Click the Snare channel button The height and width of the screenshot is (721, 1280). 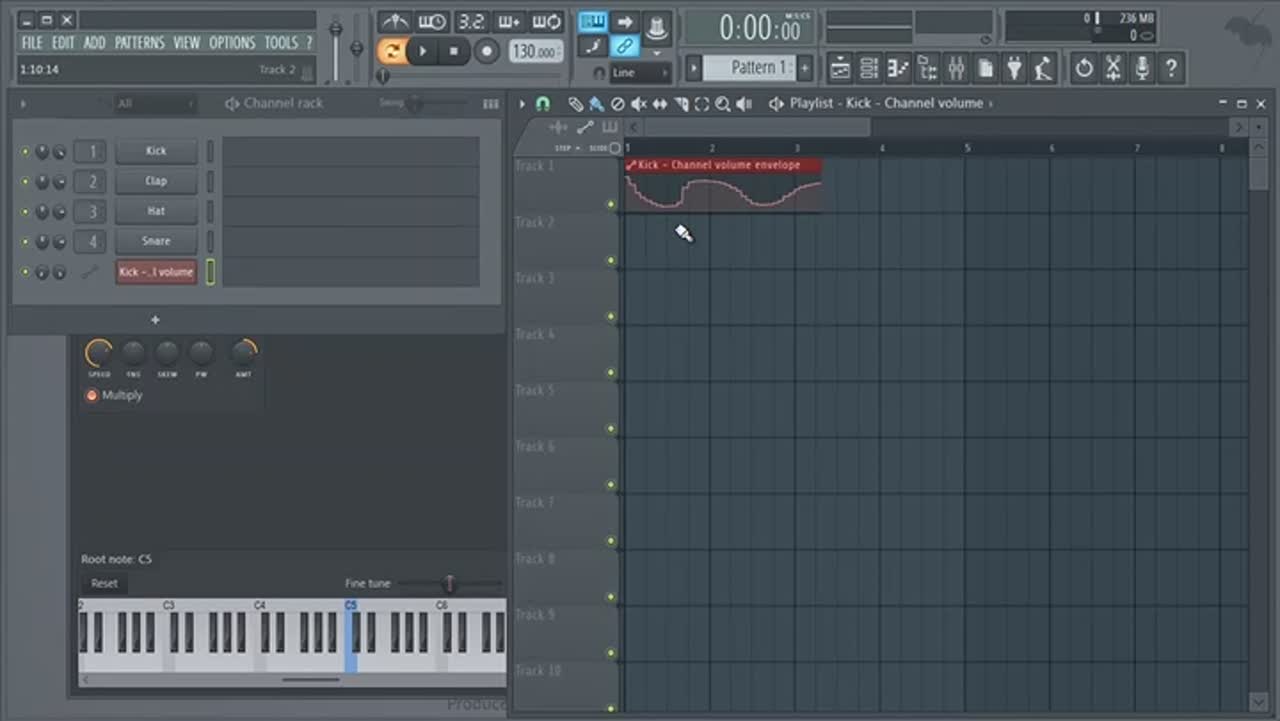coord(156,241)
